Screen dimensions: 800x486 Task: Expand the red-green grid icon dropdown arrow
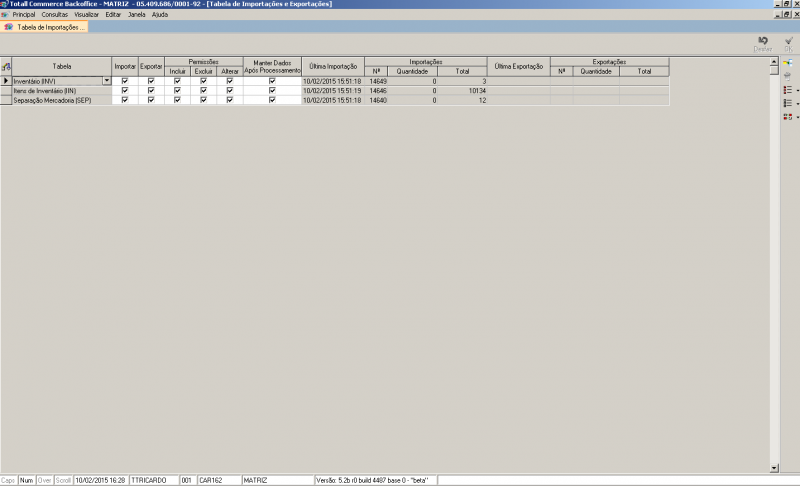(797, 117)
